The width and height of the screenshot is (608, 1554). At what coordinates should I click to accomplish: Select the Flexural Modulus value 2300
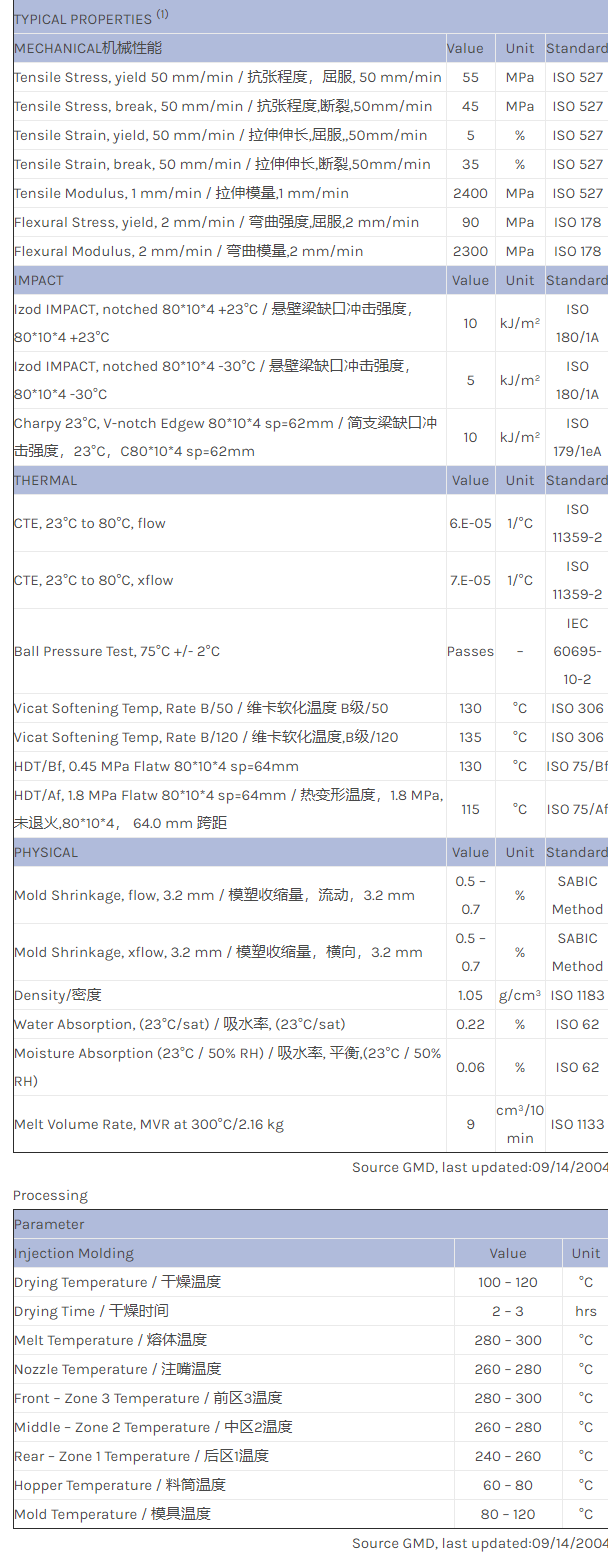coord(470,251)
